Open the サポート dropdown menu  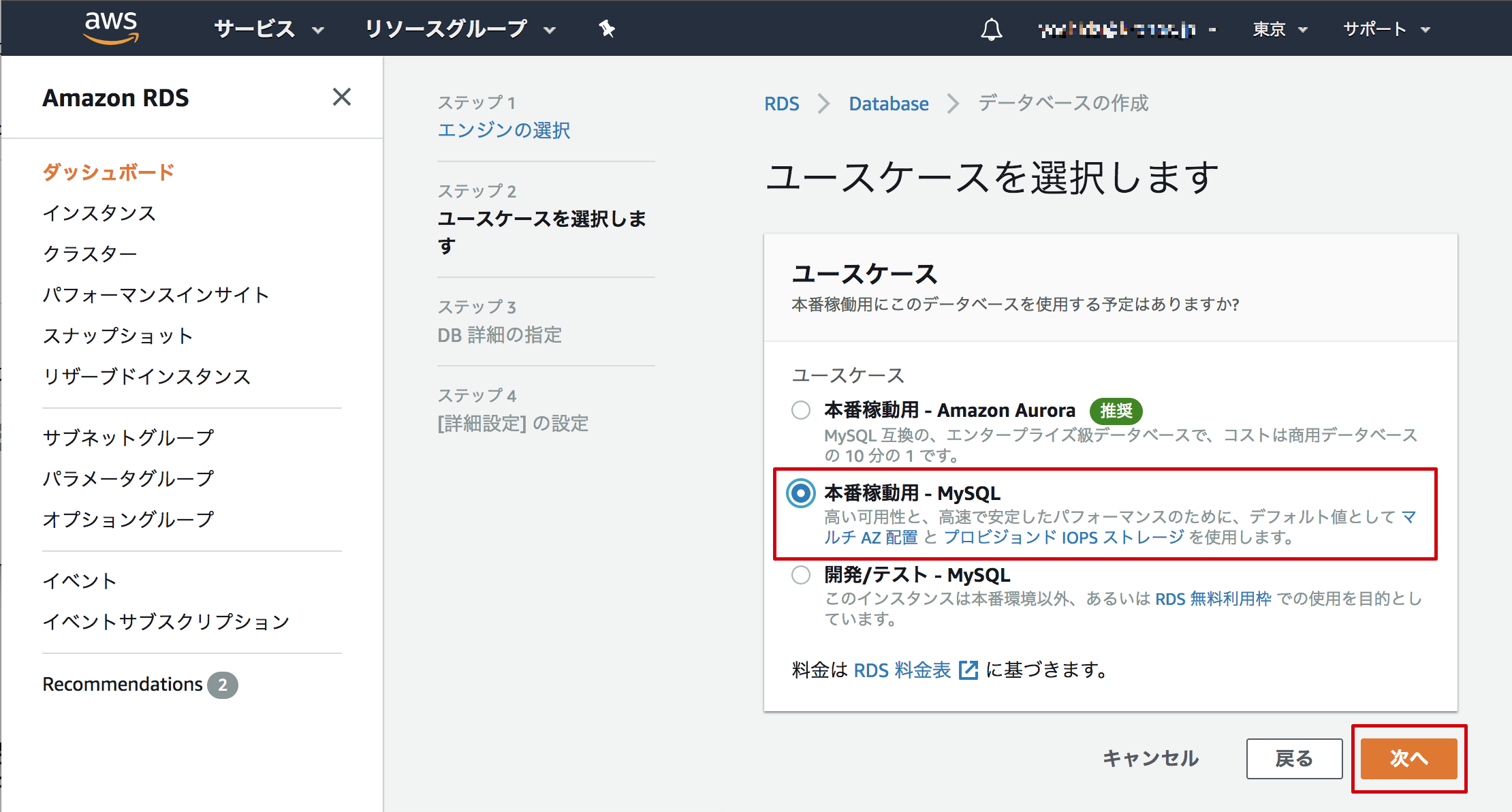(1386, 29)
